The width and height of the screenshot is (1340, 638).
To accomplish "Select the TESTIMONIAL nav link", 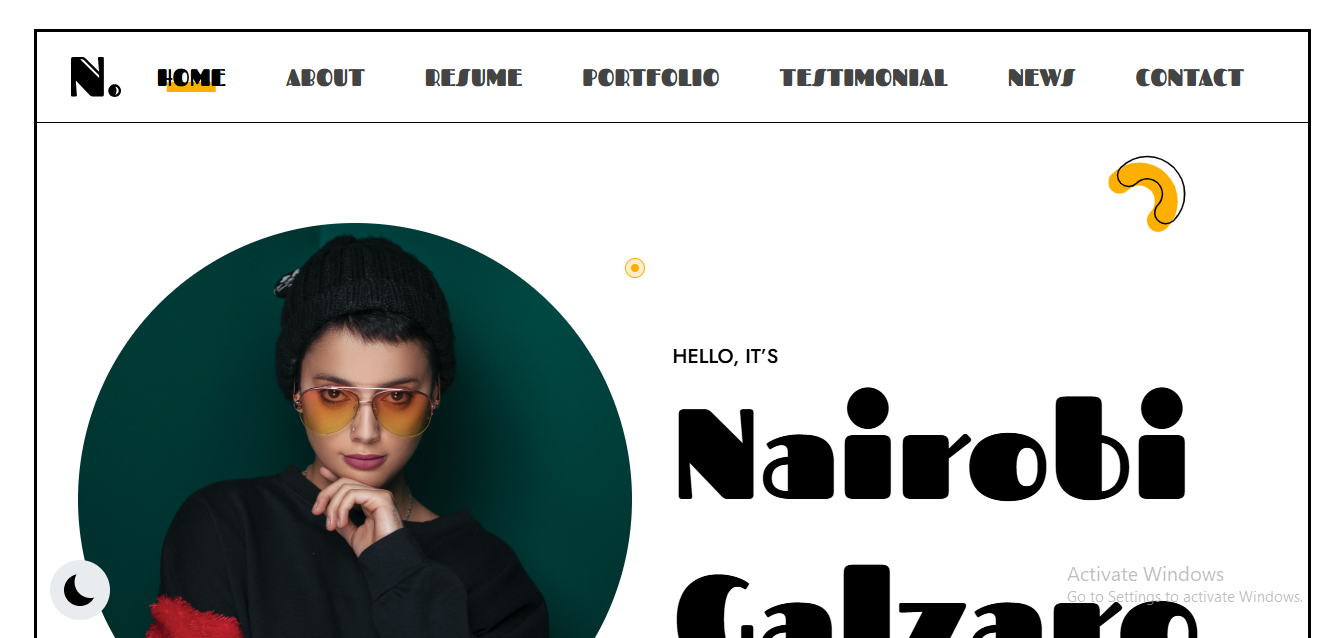I will [864, 78].
